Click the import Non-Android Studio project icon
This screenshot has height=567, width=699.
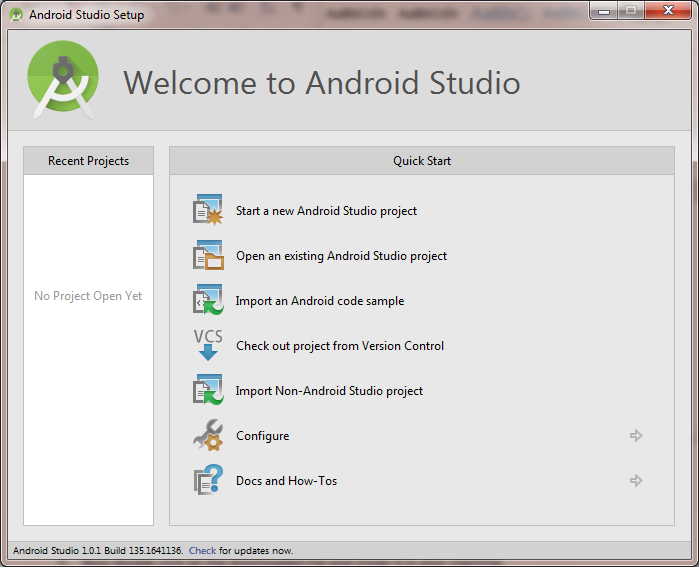click(x=208, y=390)
